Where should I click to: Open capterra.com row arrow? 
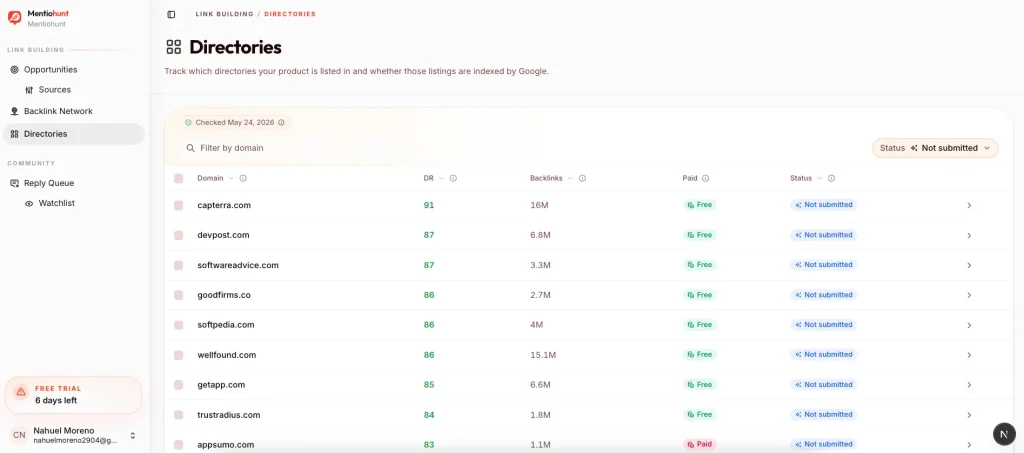[x=969, y=206]
